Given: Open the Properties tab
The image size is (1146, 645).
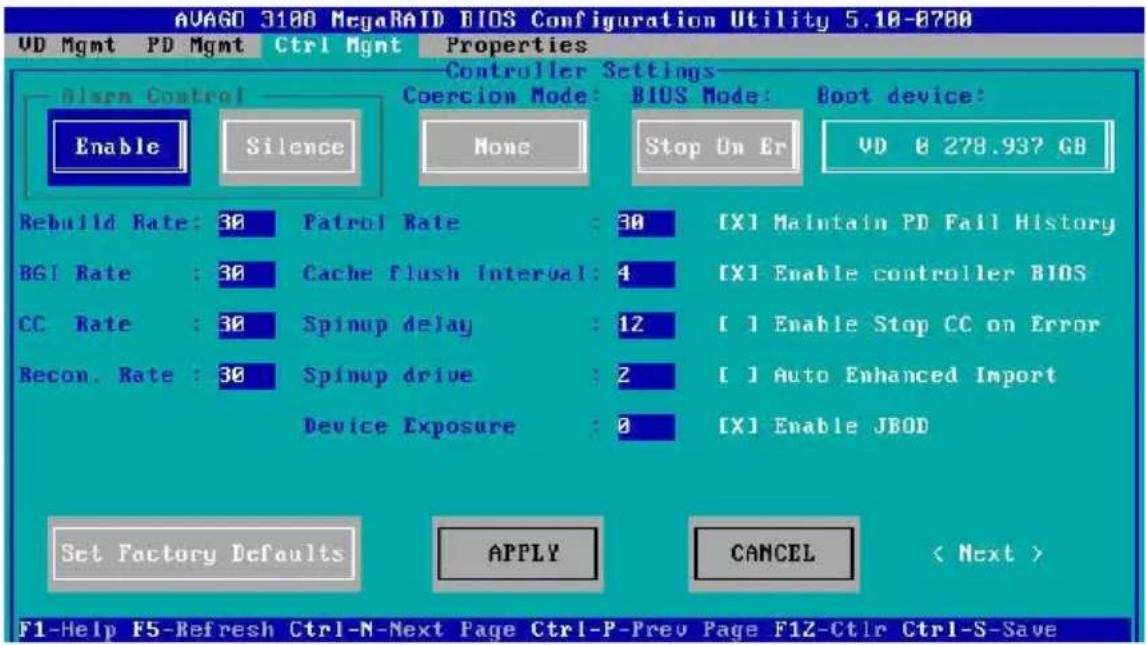Looking at the screenshot, I should 516,45.
